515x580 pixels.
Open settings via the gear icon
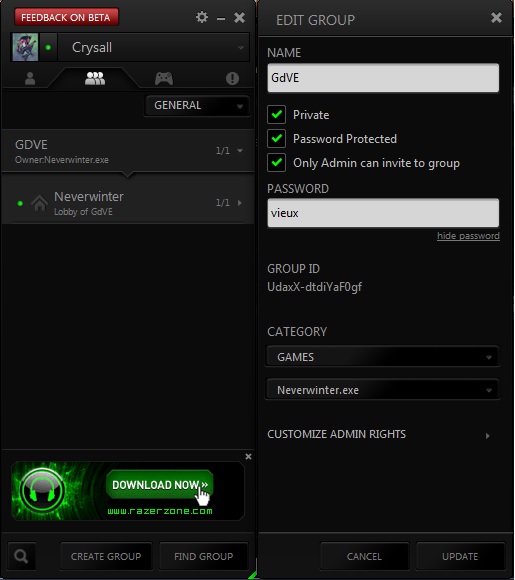coord(202,17)
